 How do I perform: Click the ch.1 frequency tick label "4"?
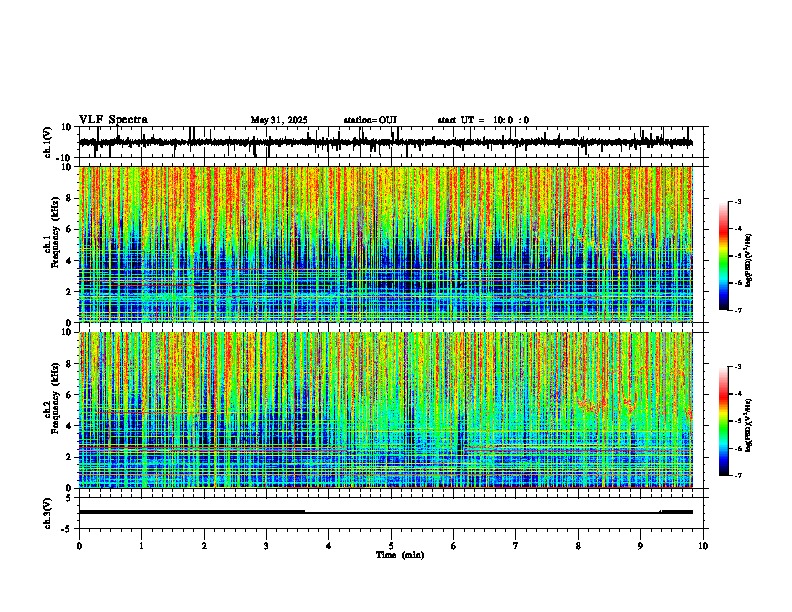[70, 261]
